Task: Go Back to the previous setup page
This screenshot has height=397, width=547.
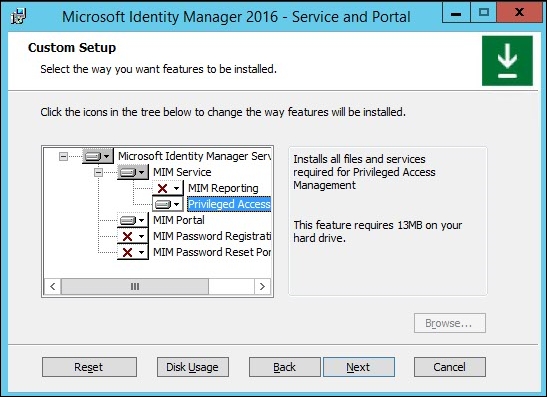Action: 285,367
